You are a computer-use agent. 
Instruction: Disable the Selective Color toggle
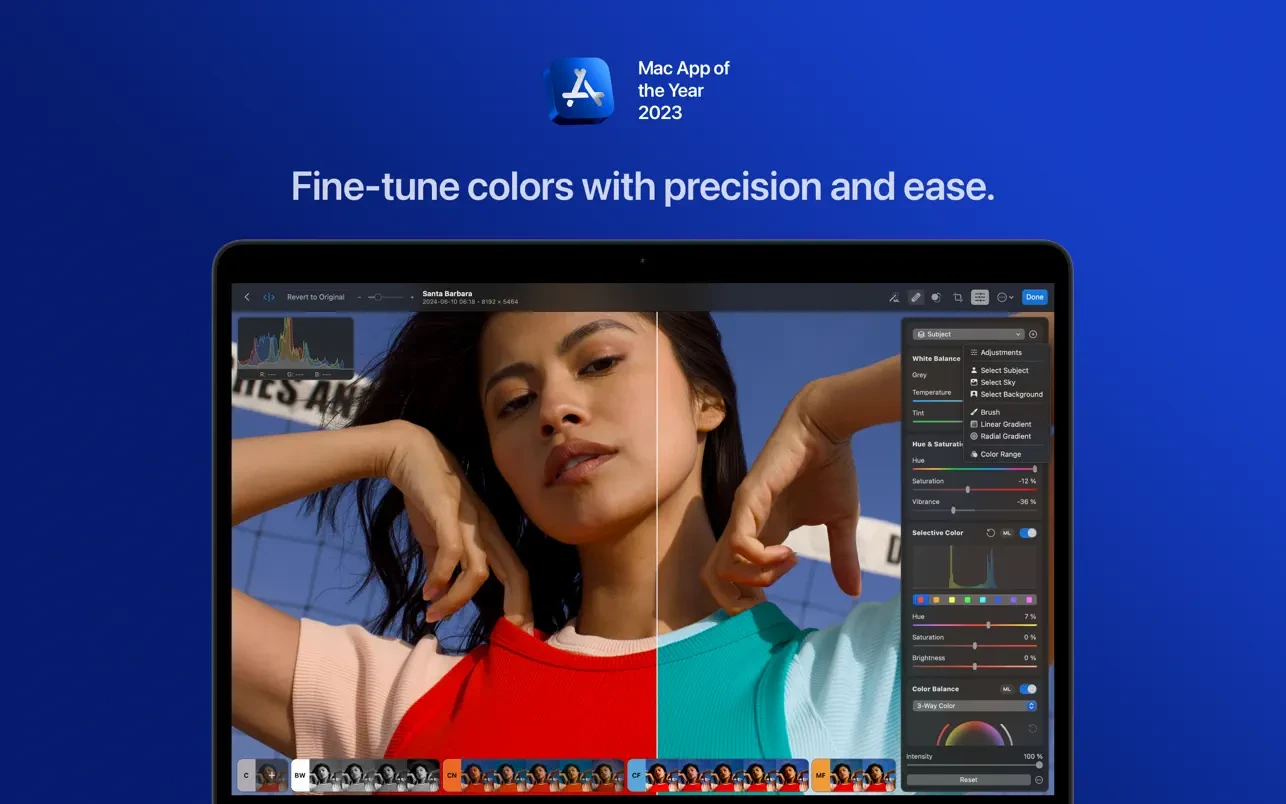coord(1027,533)
